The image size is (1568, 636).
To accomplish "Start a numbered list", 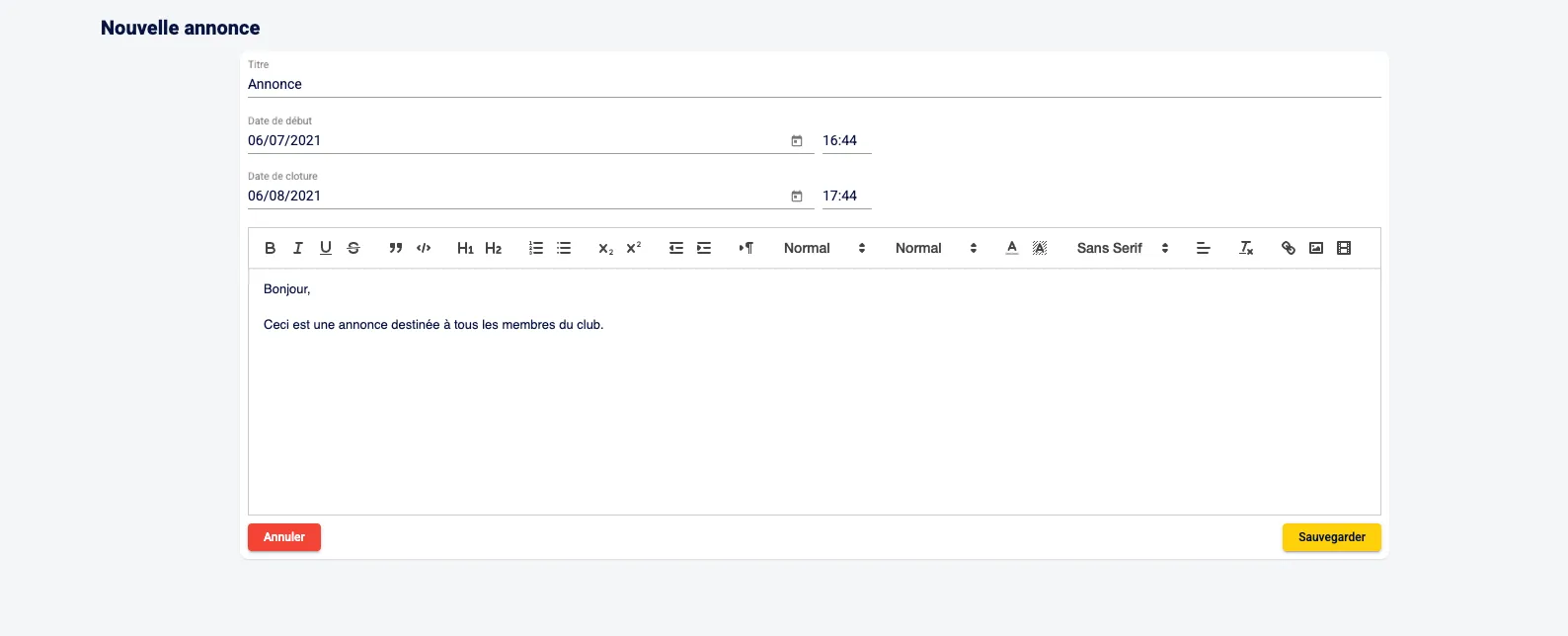I will coord(536,249).
